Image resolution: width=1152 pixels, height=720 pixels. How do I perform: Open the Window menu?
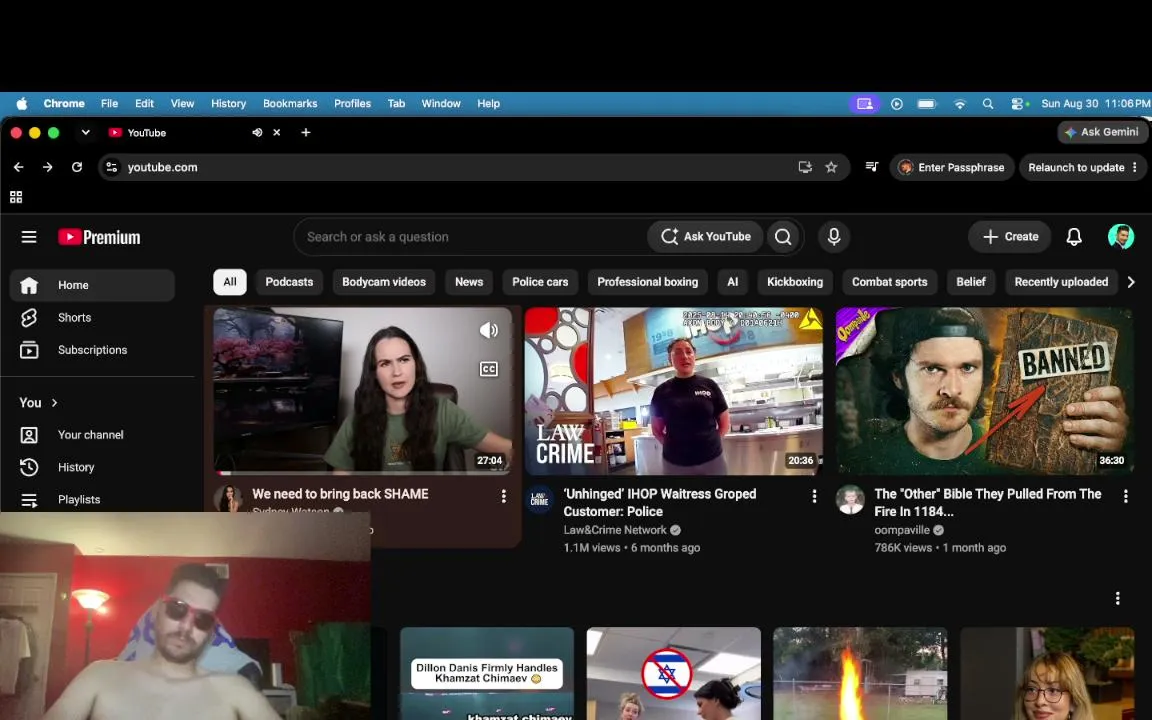coord(441,104)
